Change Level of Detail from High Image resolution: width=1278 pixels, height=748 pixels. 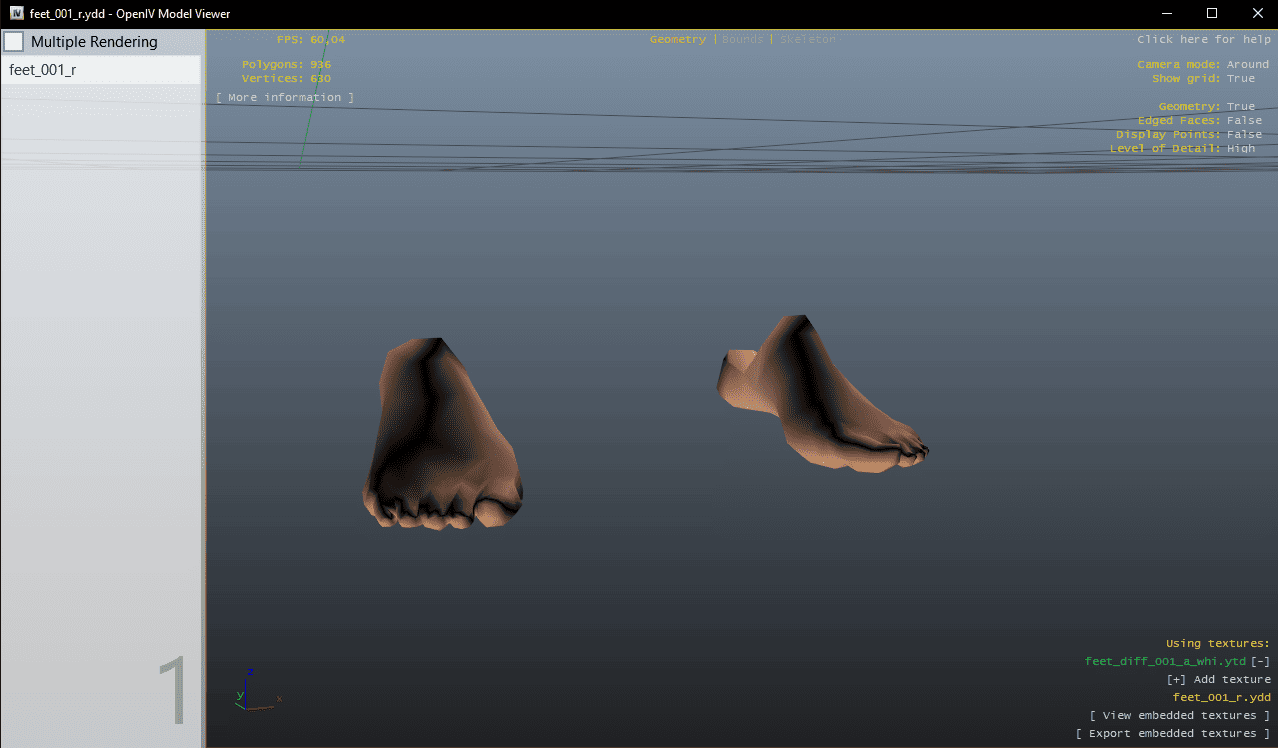(x=1240, y=149)
